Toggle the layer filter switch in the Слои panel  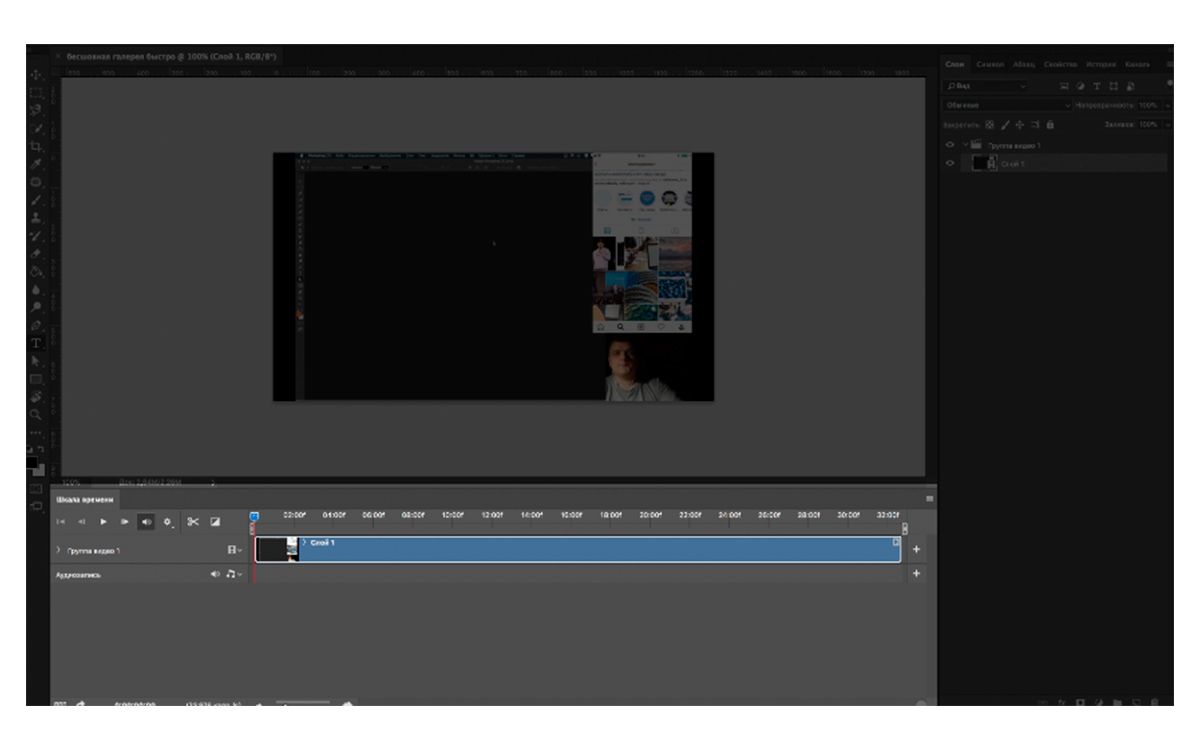coord(1170,83)
